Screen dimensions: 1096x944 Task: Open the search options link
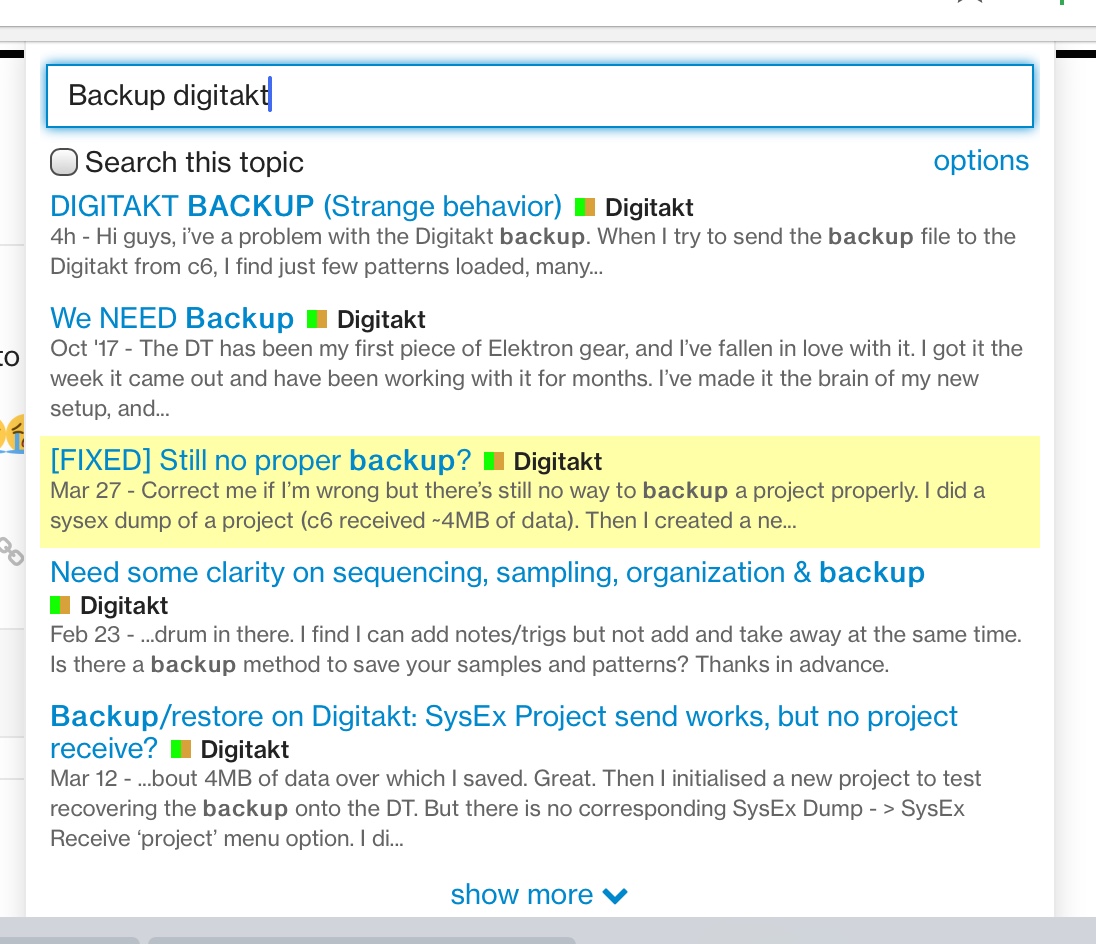(980, 161)
